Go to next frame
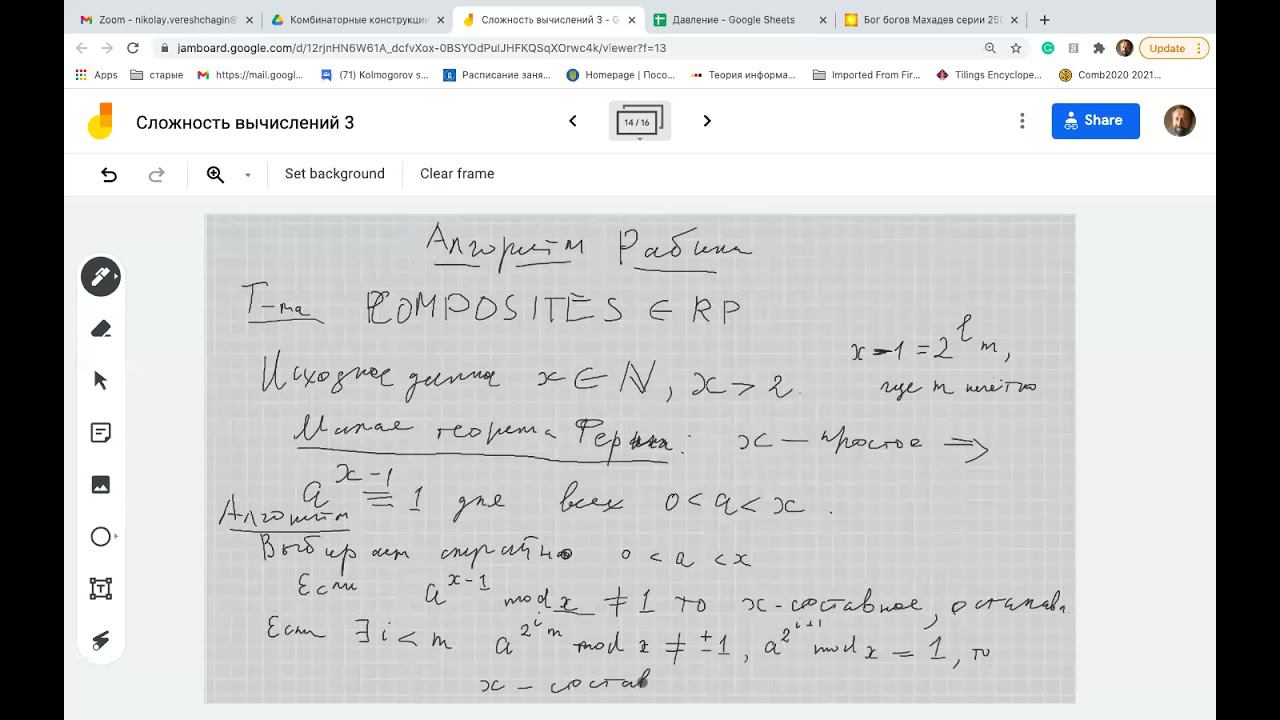The width and height of the screenshot is (1280, 720). (x=707, y=121)
